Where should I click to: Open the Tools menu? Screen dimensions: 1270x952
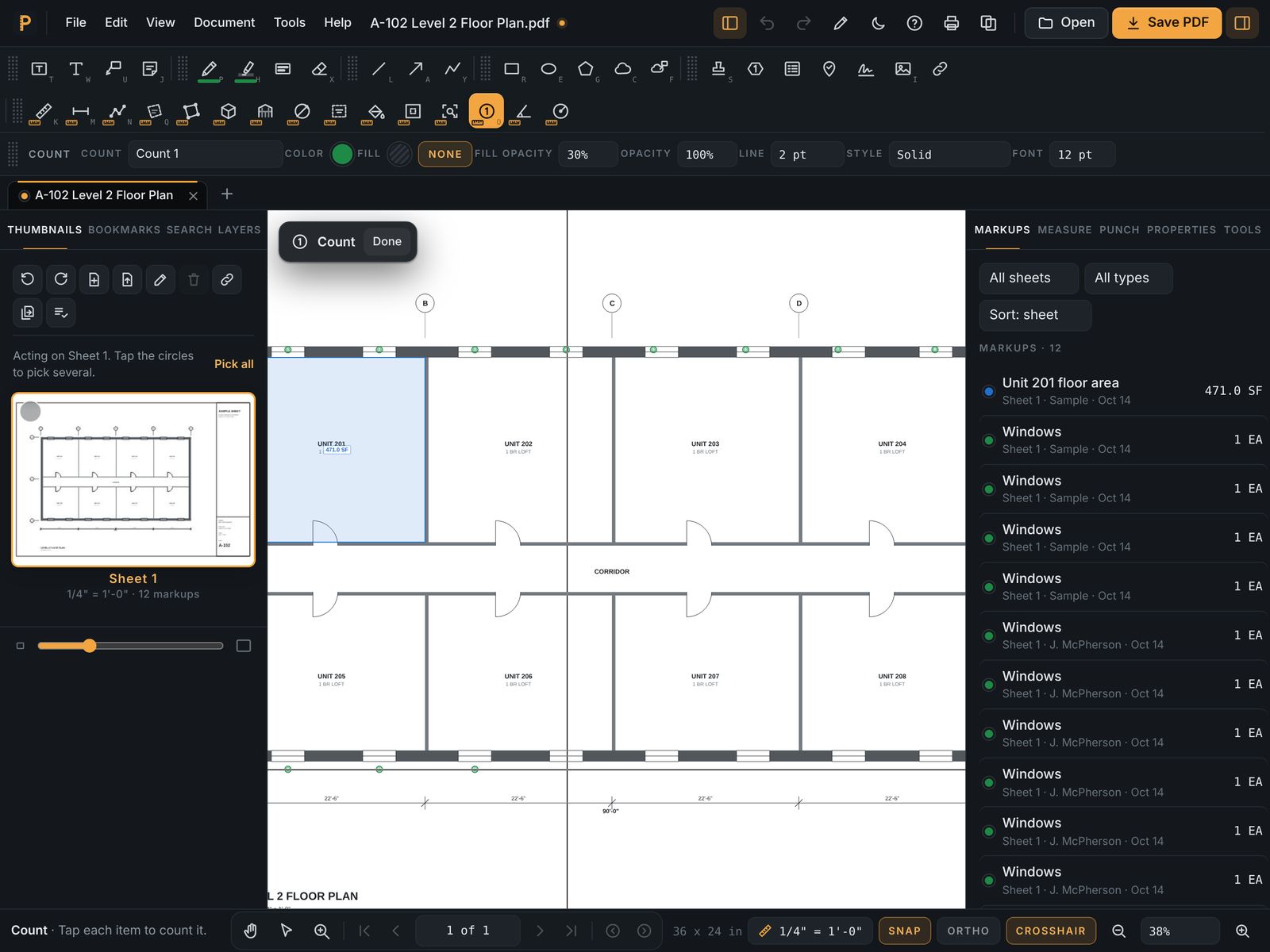click(x=289, y=23)
